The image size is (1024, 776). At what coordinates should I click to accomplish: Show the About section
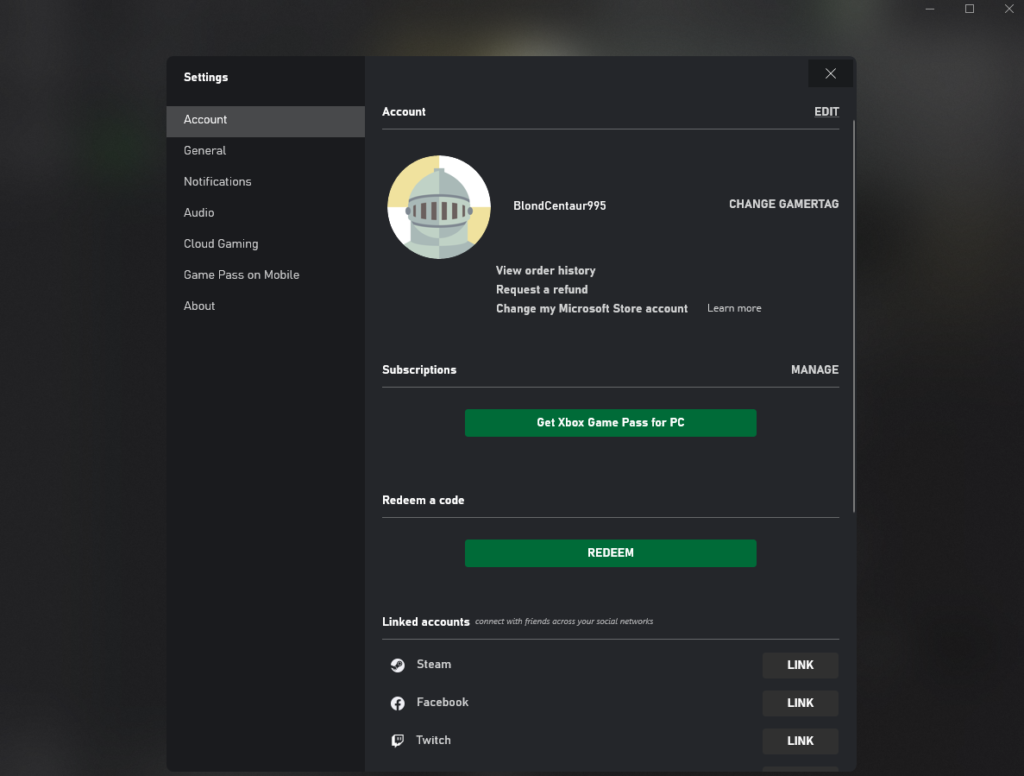coord(265,306)
